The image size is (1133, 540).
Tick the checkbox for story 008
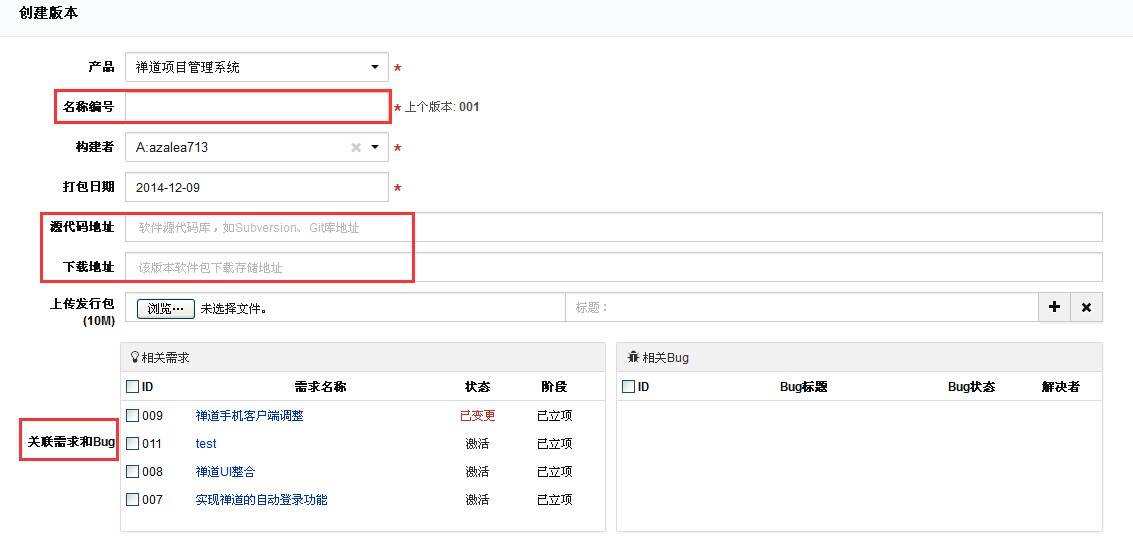tap(133, 472)
